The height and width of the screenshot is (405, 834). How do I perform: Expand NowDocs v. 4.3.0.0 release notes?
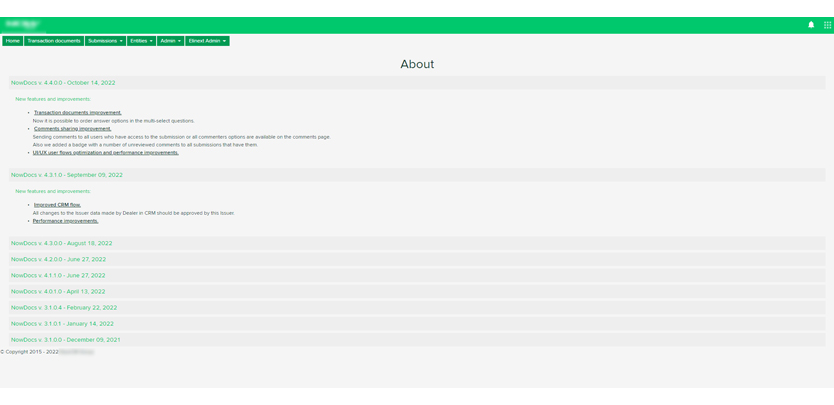61,243
